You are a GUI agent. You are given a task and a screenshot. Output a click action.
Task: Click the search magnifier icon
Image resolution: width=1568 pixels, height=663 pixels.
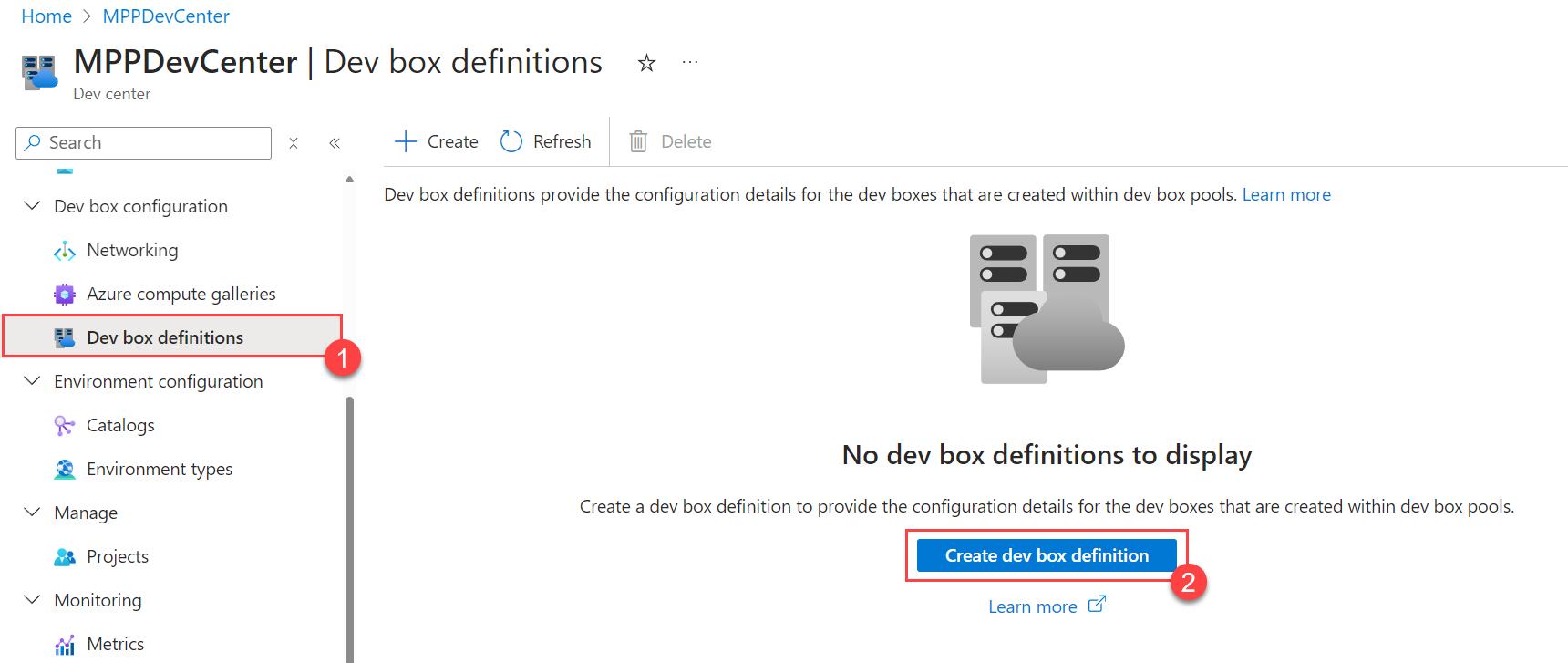33,142
